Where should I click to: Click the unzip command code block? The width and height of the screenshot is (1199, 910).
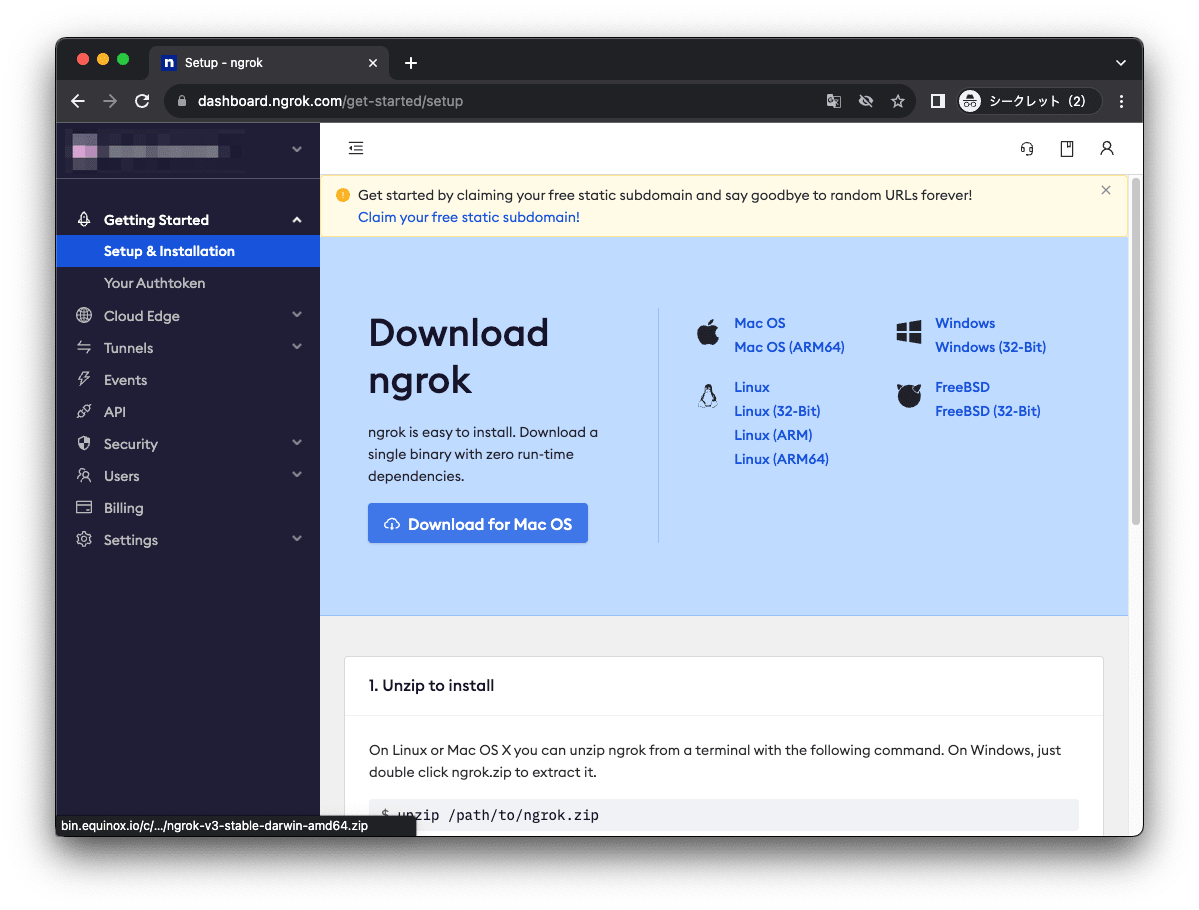point(723,815)
